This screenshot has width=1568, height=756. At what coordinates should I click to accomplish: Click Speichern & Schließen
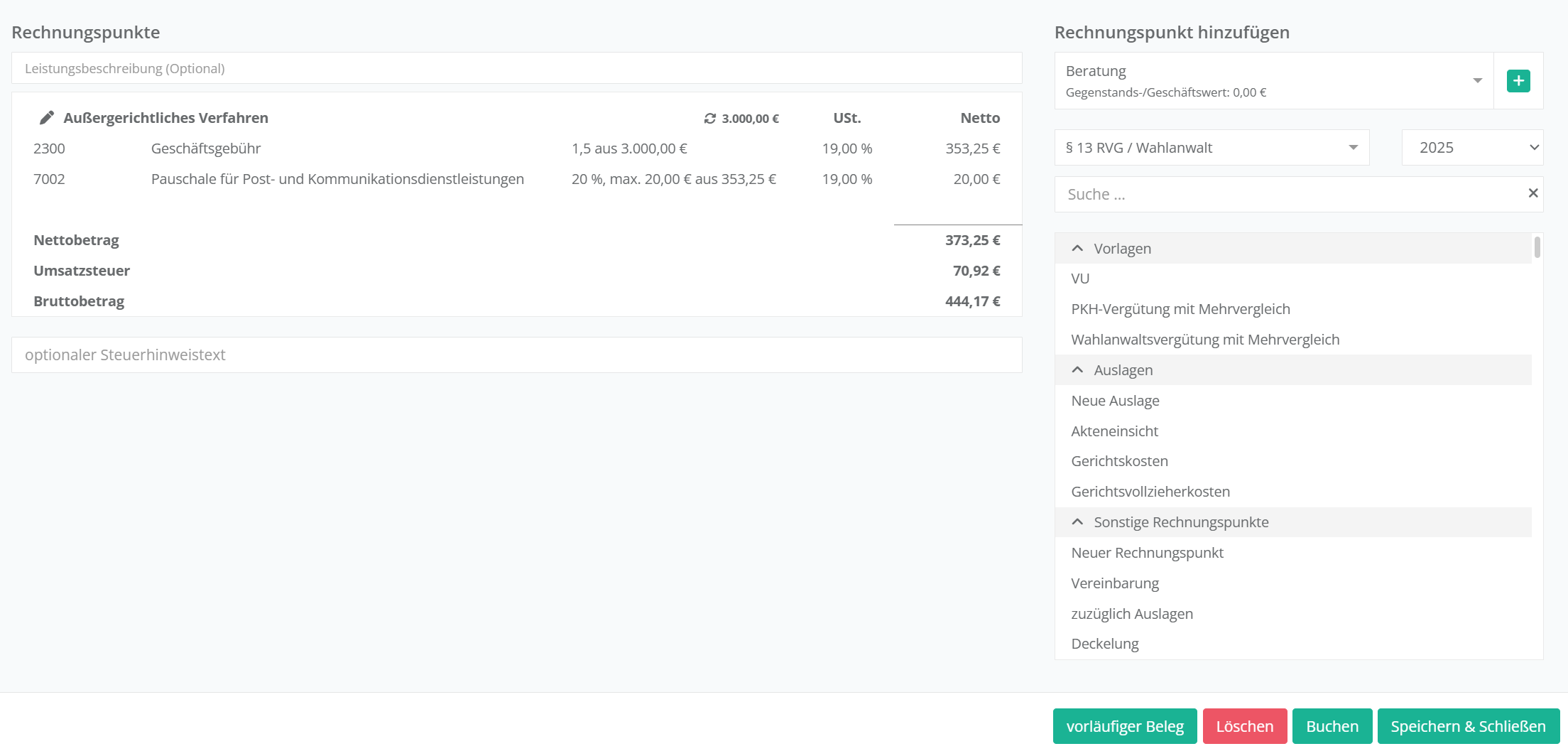point(1468,726)
